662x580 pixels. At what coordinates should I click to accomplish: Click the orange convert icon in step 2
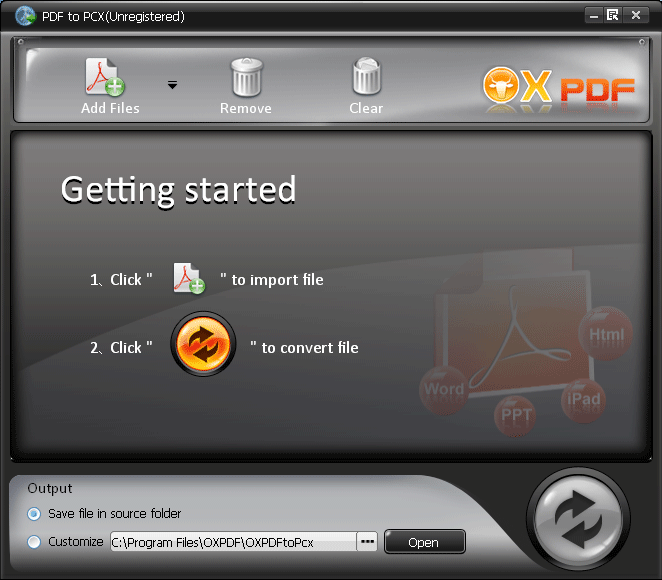(x=203, y=344)
